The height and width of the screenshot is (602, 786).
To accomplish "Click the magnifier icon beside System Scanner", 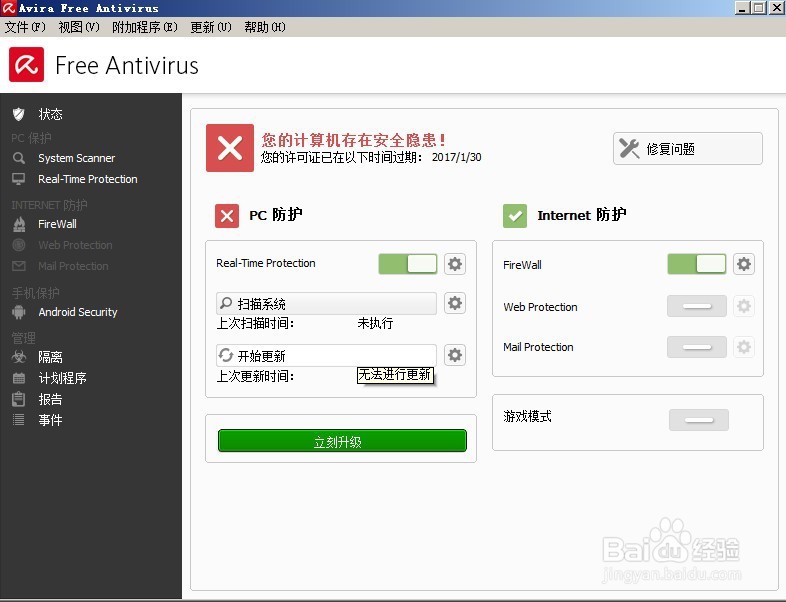I will pyautogui.click(x=19, y=158).
